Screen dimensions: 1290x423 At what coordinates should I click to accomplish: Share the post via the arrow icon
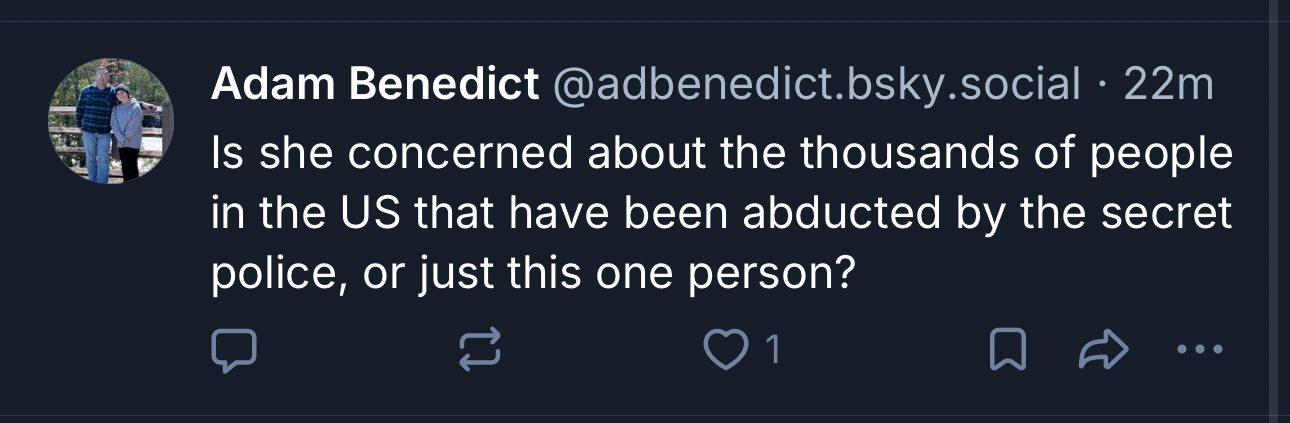click(1104, 350)
